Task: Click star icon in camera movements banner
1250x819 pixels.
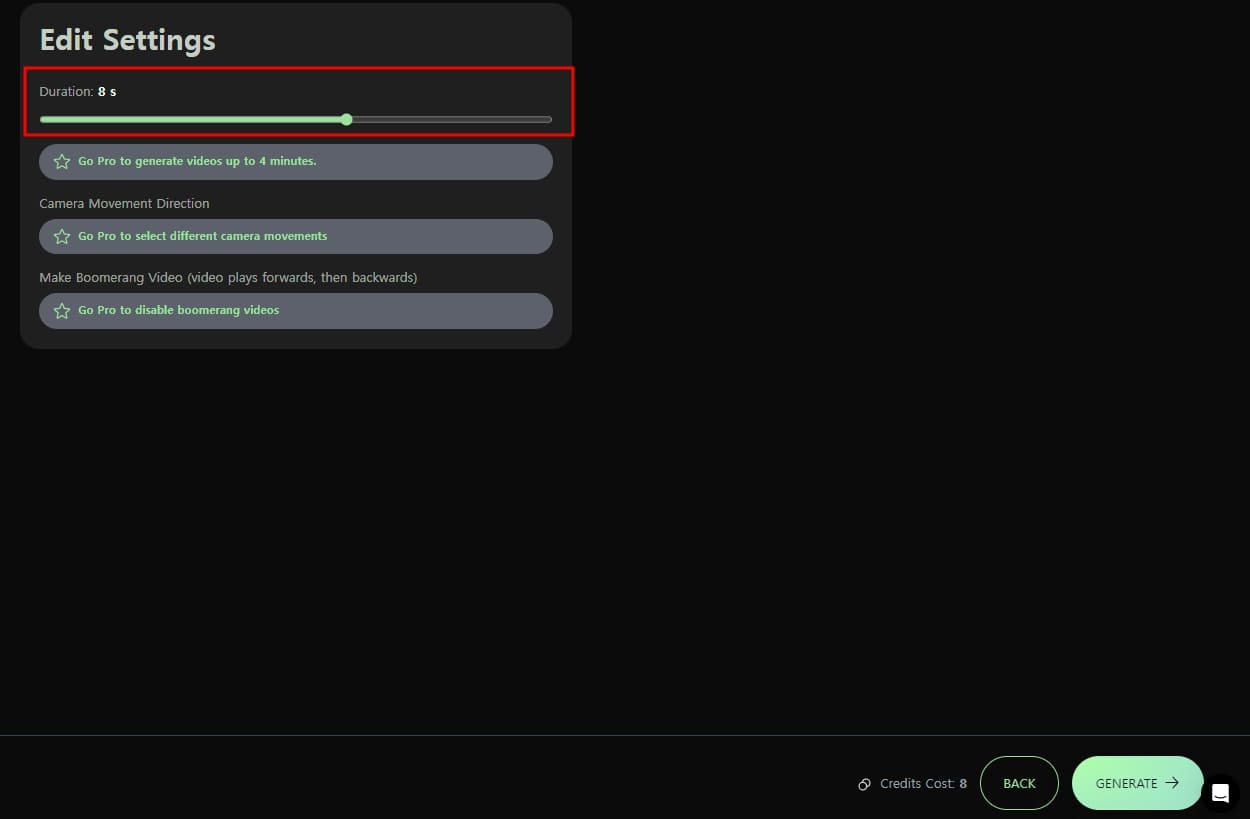Action: [62, 236]
